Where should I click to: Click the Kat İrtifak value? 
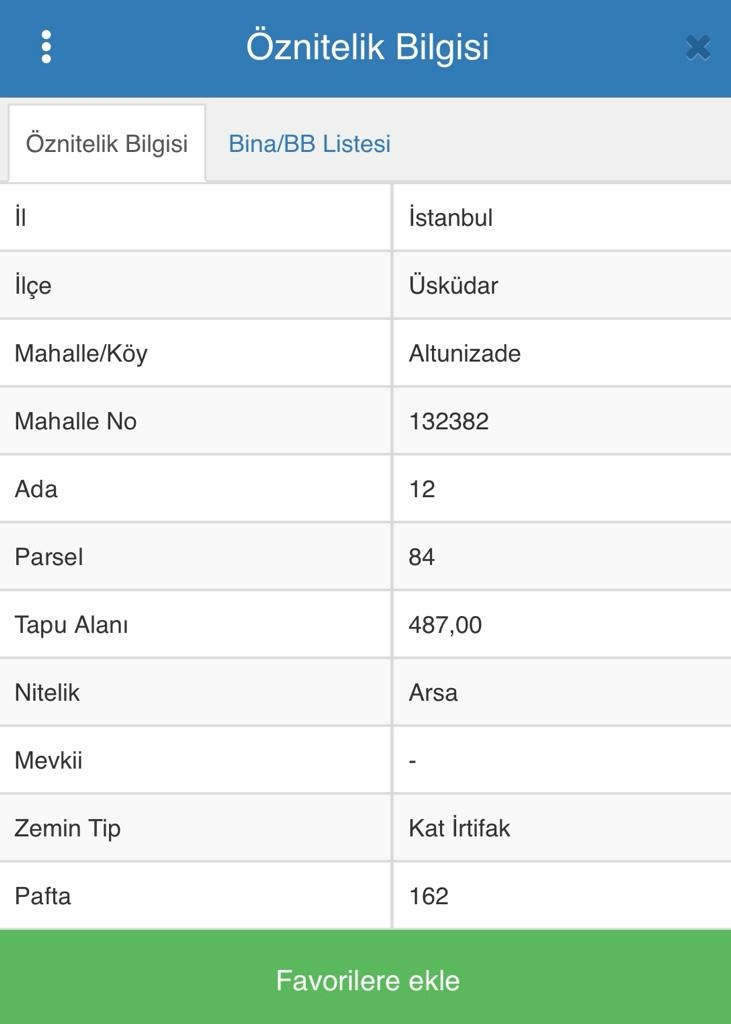(x=459, y=829)
